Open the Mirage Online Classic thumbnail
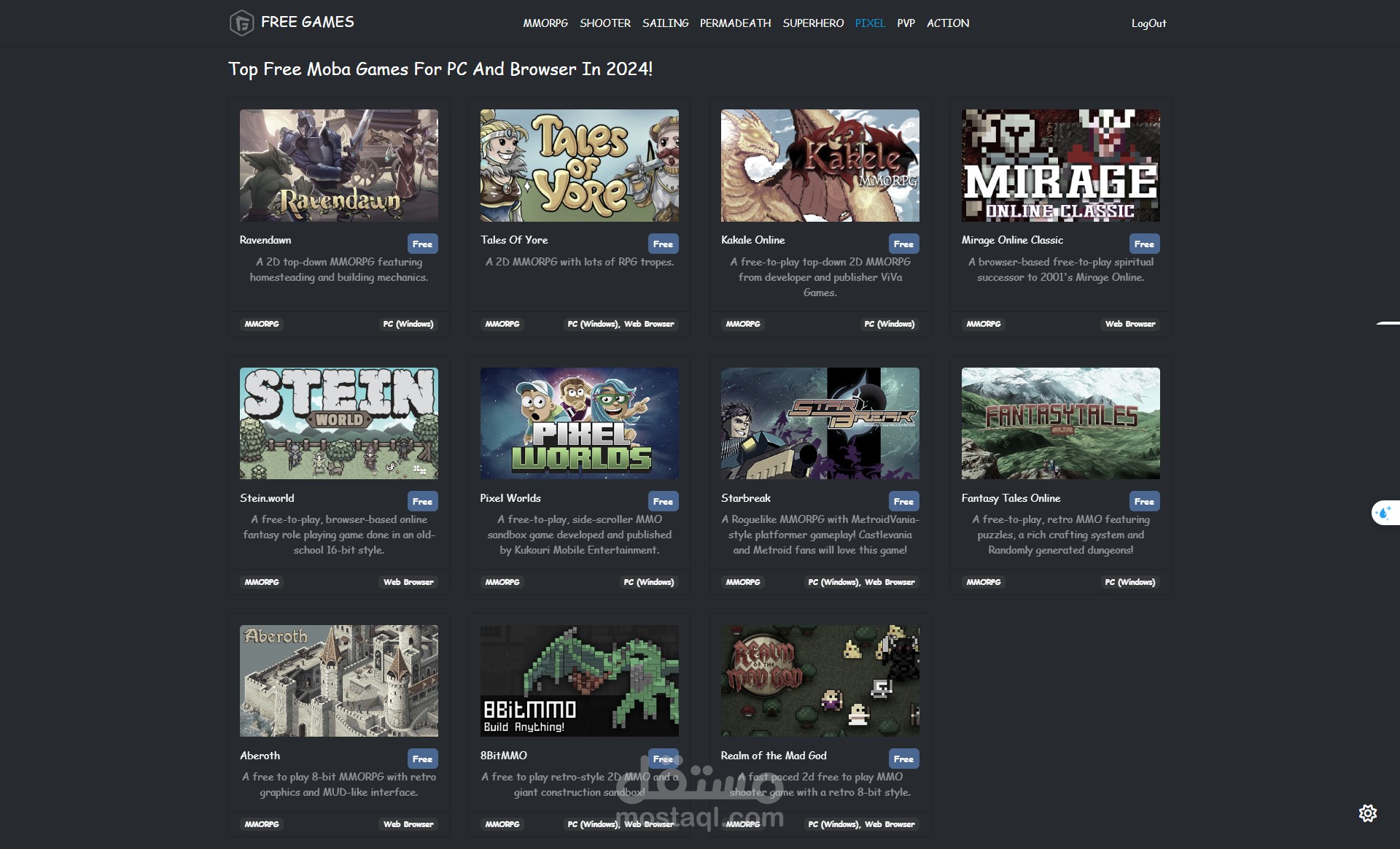Viewport: 1400px width, 849px height. 1061,166
